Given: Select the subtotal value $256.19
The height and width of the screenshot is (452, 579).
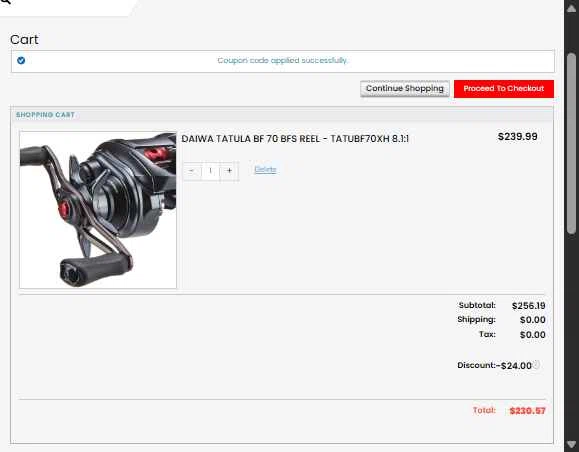Looking at the screenshot, I should [x=528, y=306].
